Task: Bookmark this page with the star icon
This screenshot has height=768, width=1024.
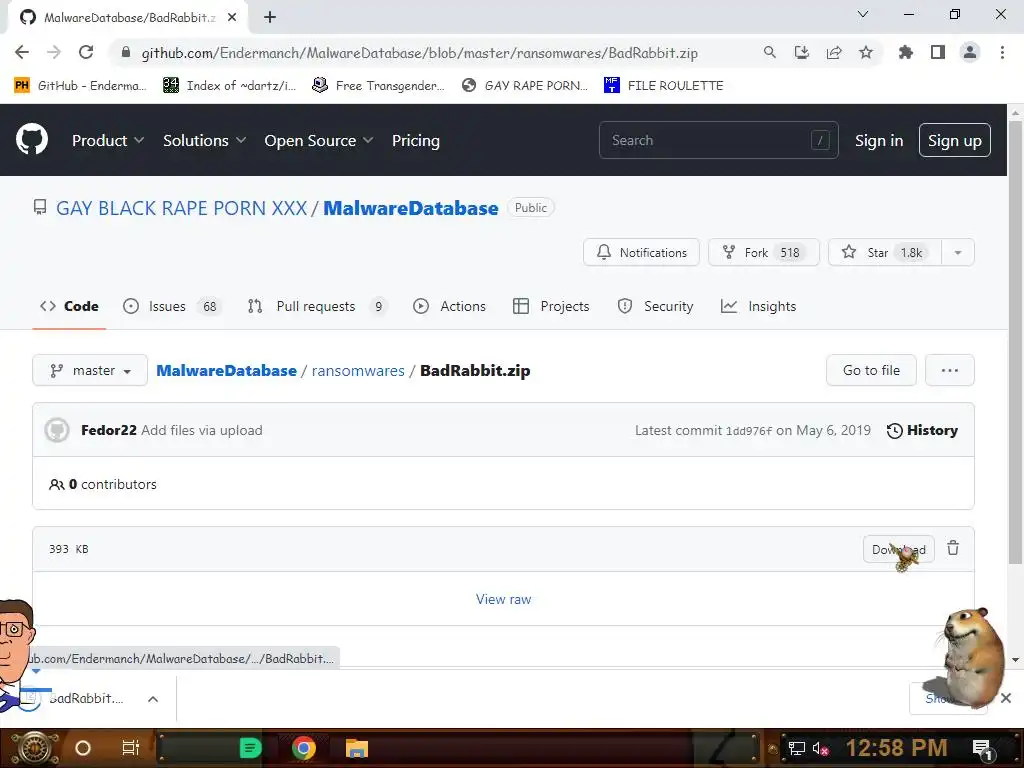Action: [x=866, y=52]
